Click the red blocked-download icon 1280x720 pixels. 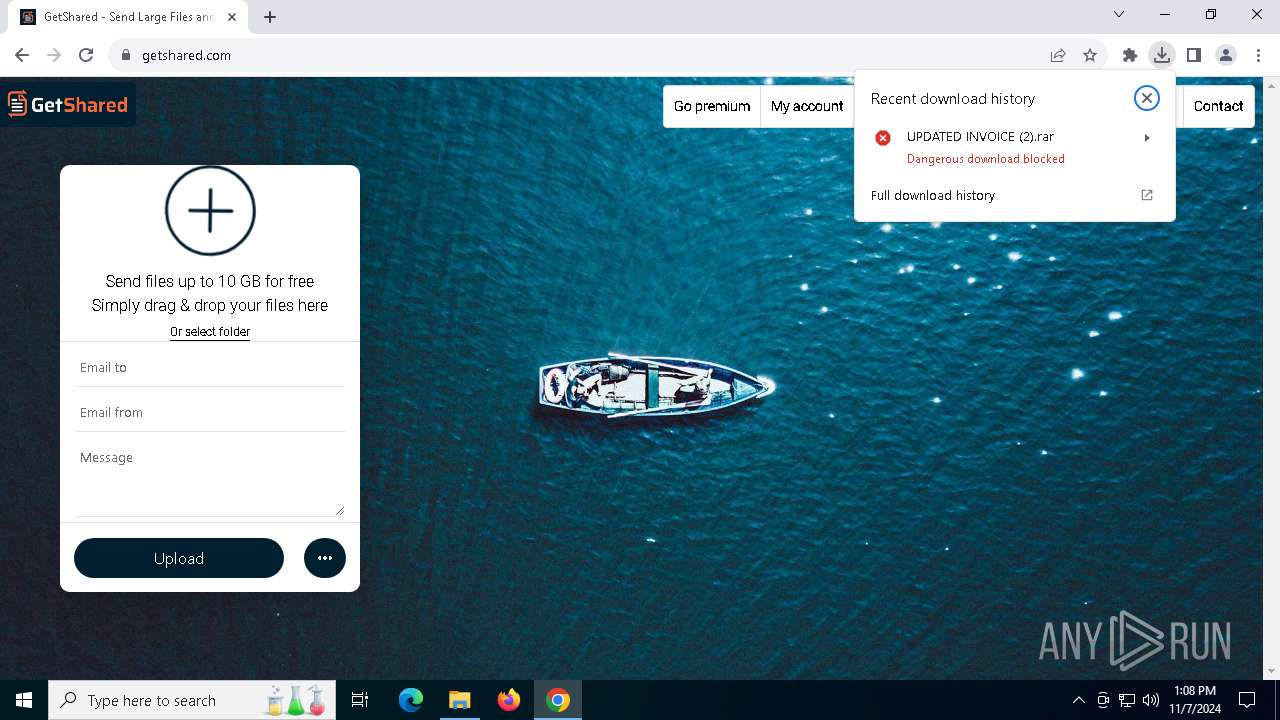pyautogui.click(x=883, y=138)
